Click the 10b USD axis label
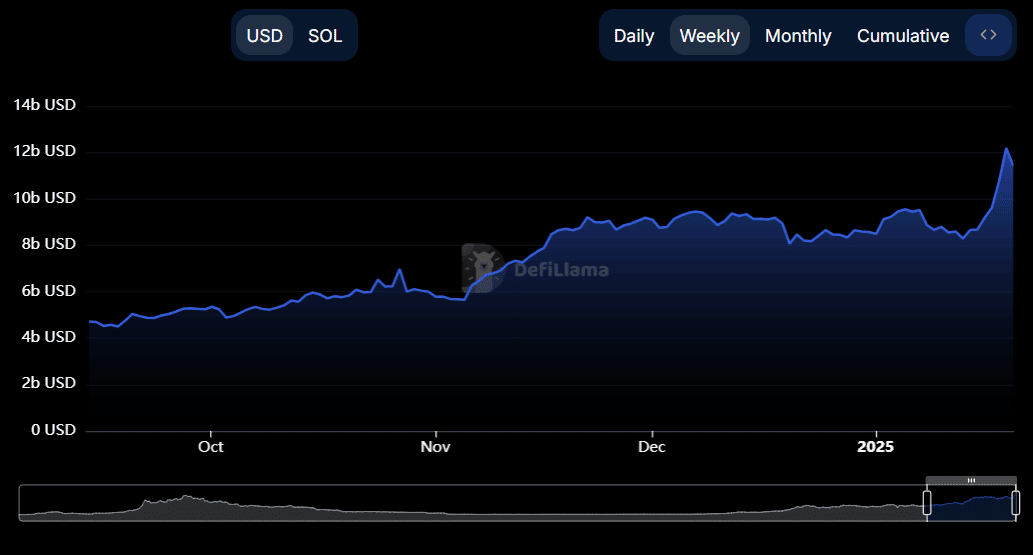The height and width of the screenshot is (555, 1033). click(44, 198)
